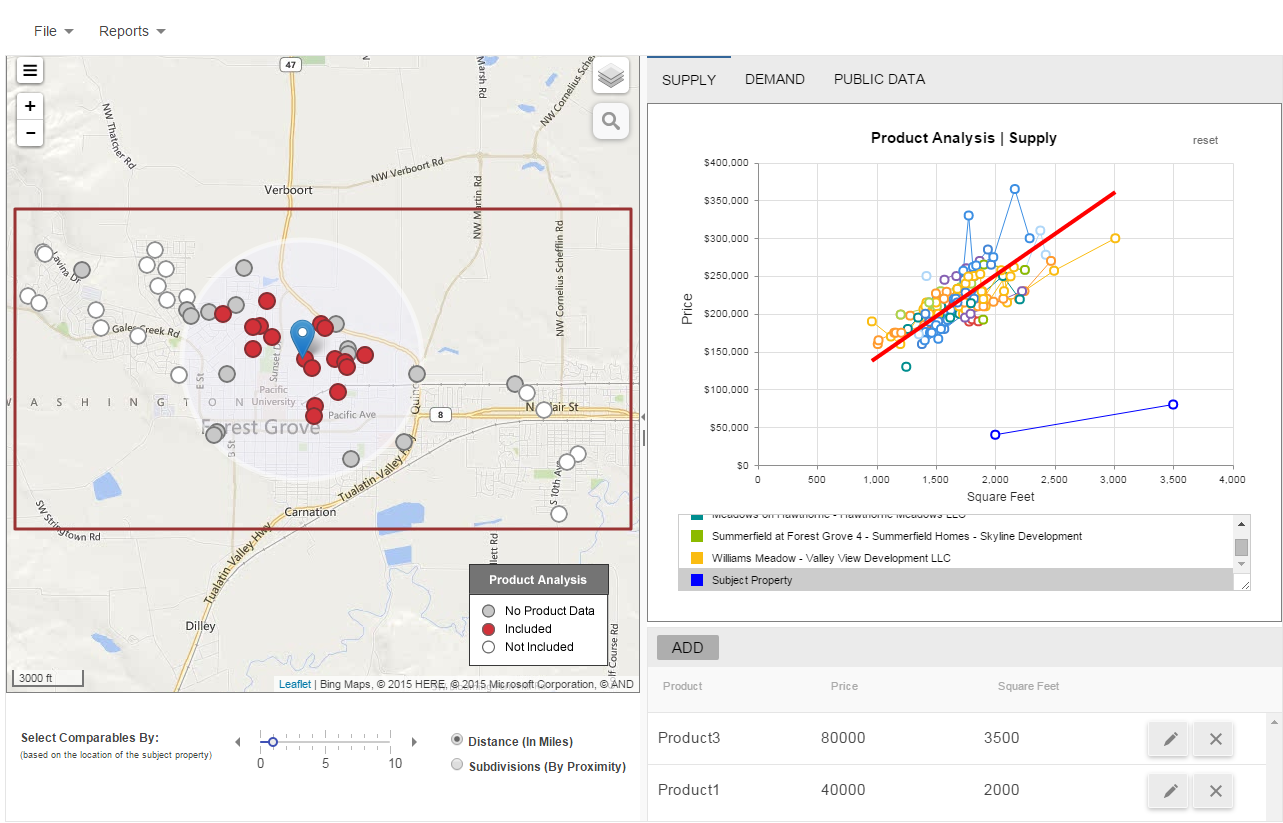Delete the Product3 row
Viewport: 1283px width, 823px height.
(1215, 739)
